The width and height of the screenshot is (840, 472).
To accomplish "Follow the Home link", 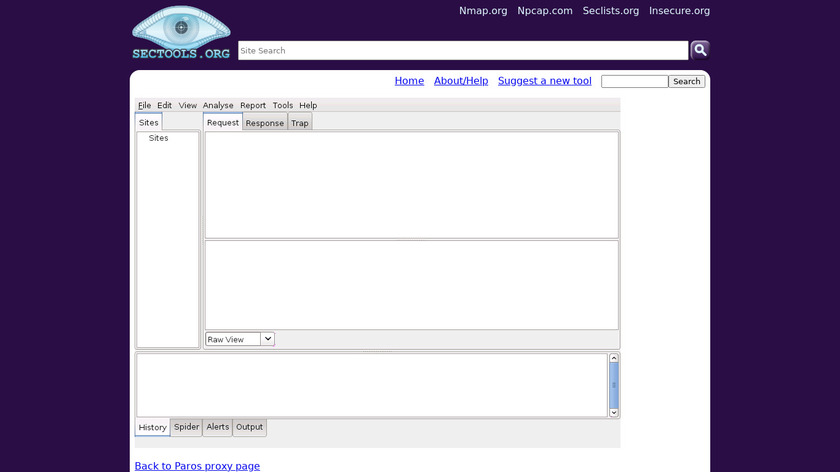I will pos(409,81).
